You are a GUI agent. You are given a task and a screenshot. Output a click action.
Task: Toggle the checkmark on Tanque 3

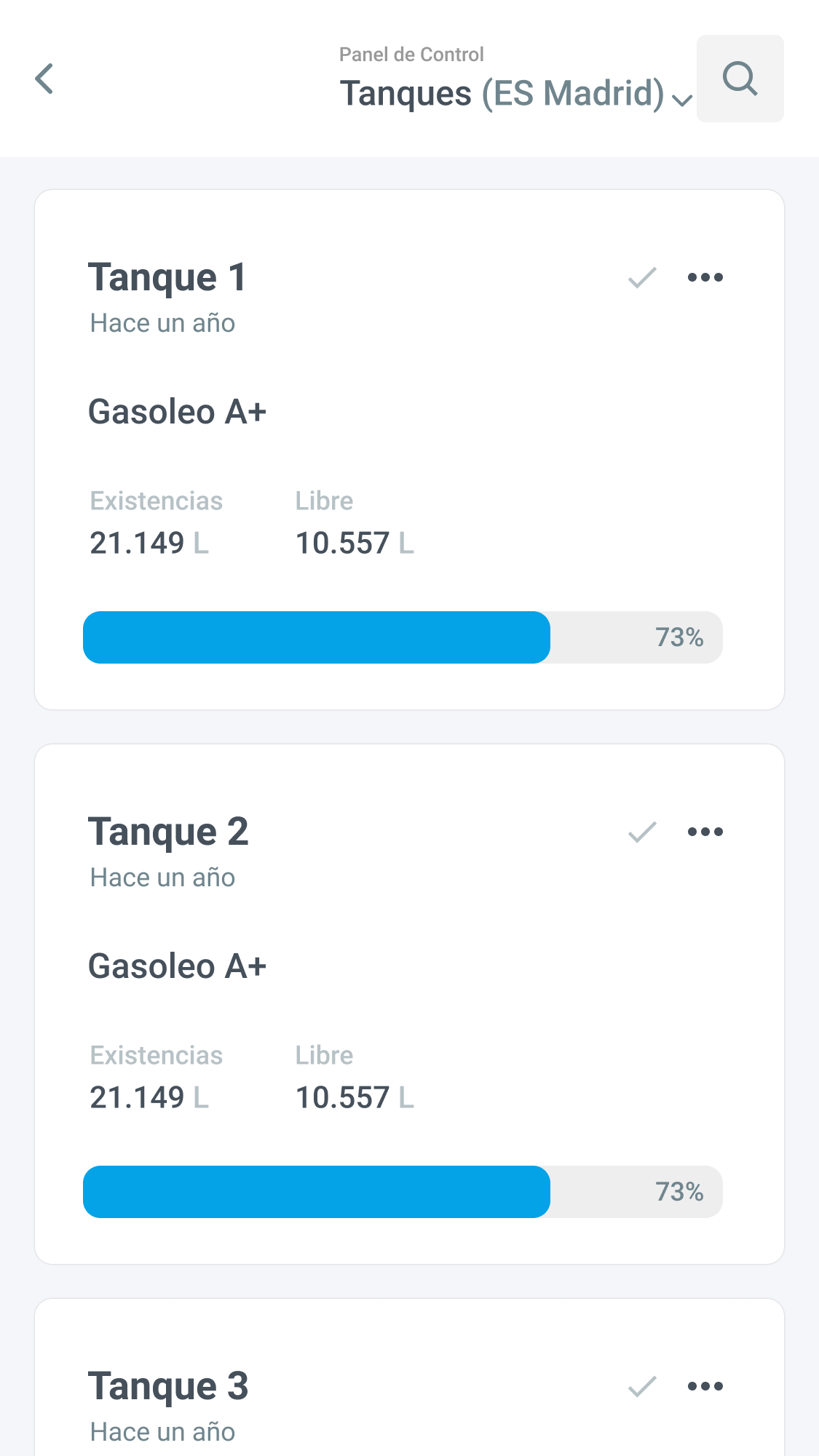coord(642,1386)
